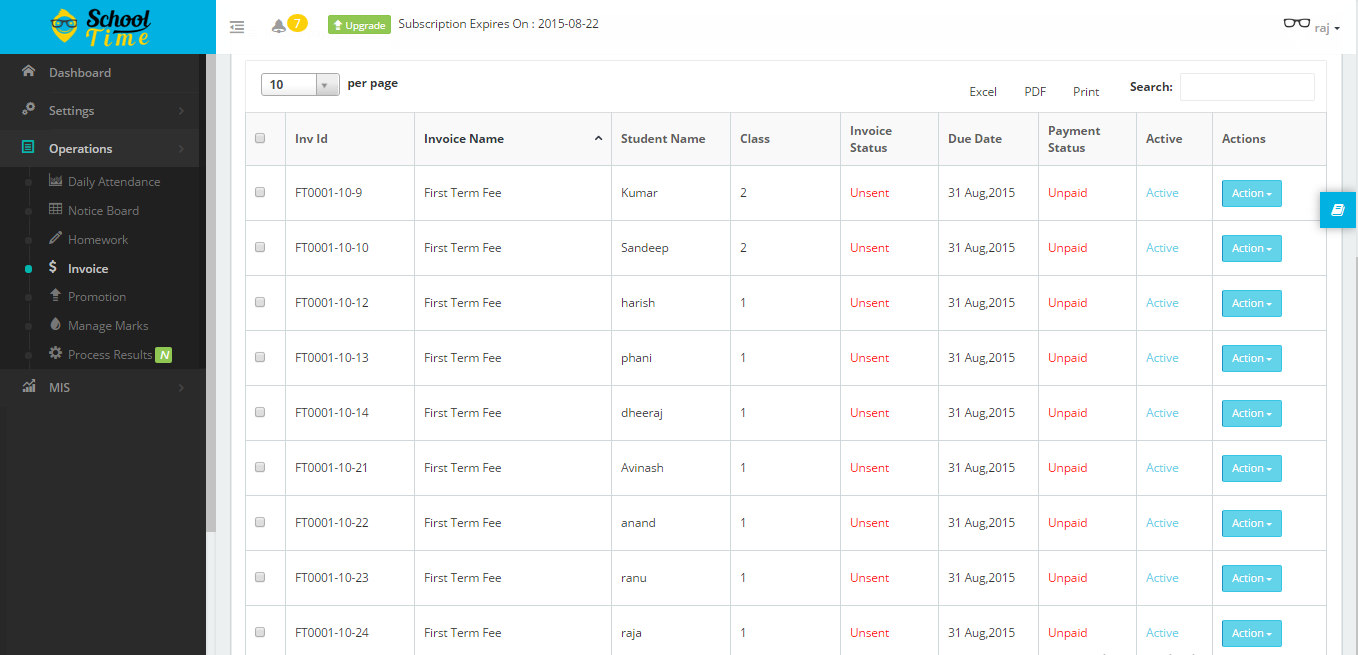Image resolution: width=1358 pixels, height=655 pixels.
Task: Click the green N badge on Process Results
Action: pos(164,355)
